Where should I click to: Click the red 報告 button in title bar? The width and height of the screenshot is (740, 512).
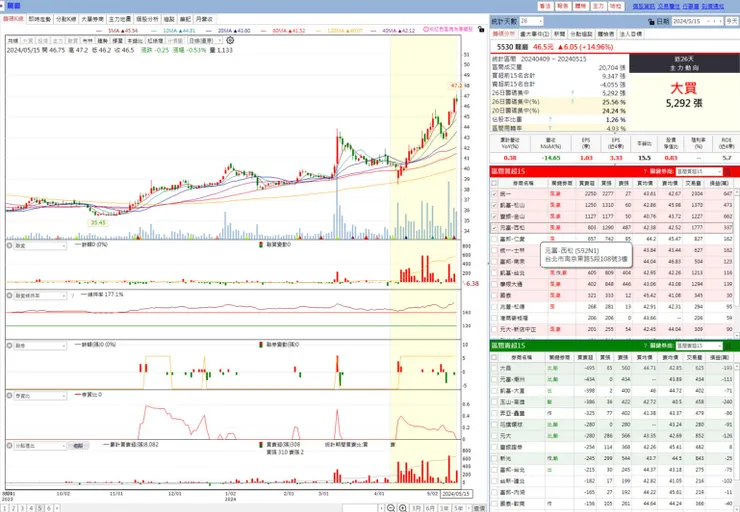563,6
